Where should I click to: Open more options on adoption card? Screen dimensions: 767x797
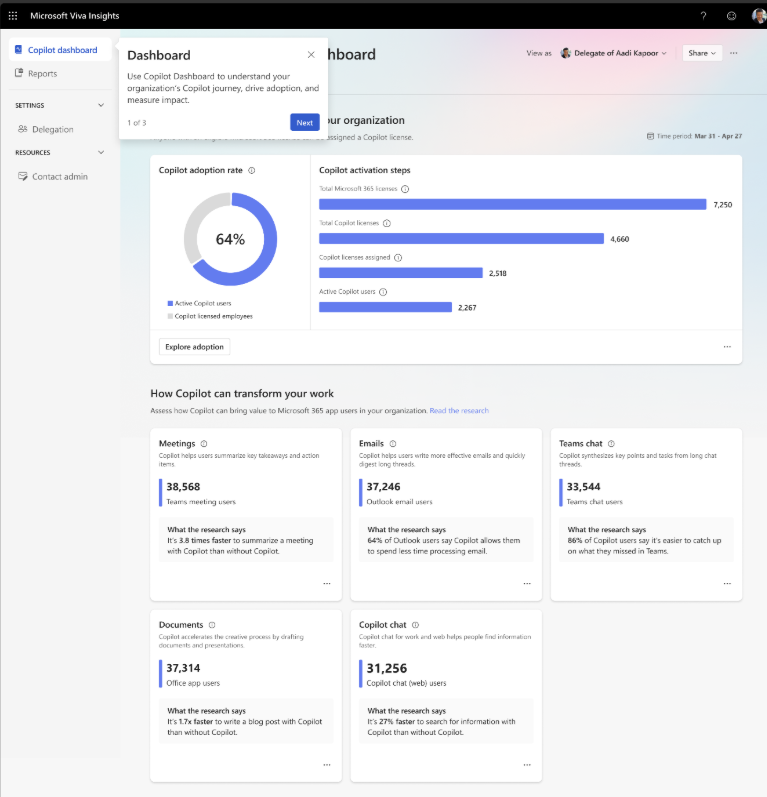click(x=727, y=347)
